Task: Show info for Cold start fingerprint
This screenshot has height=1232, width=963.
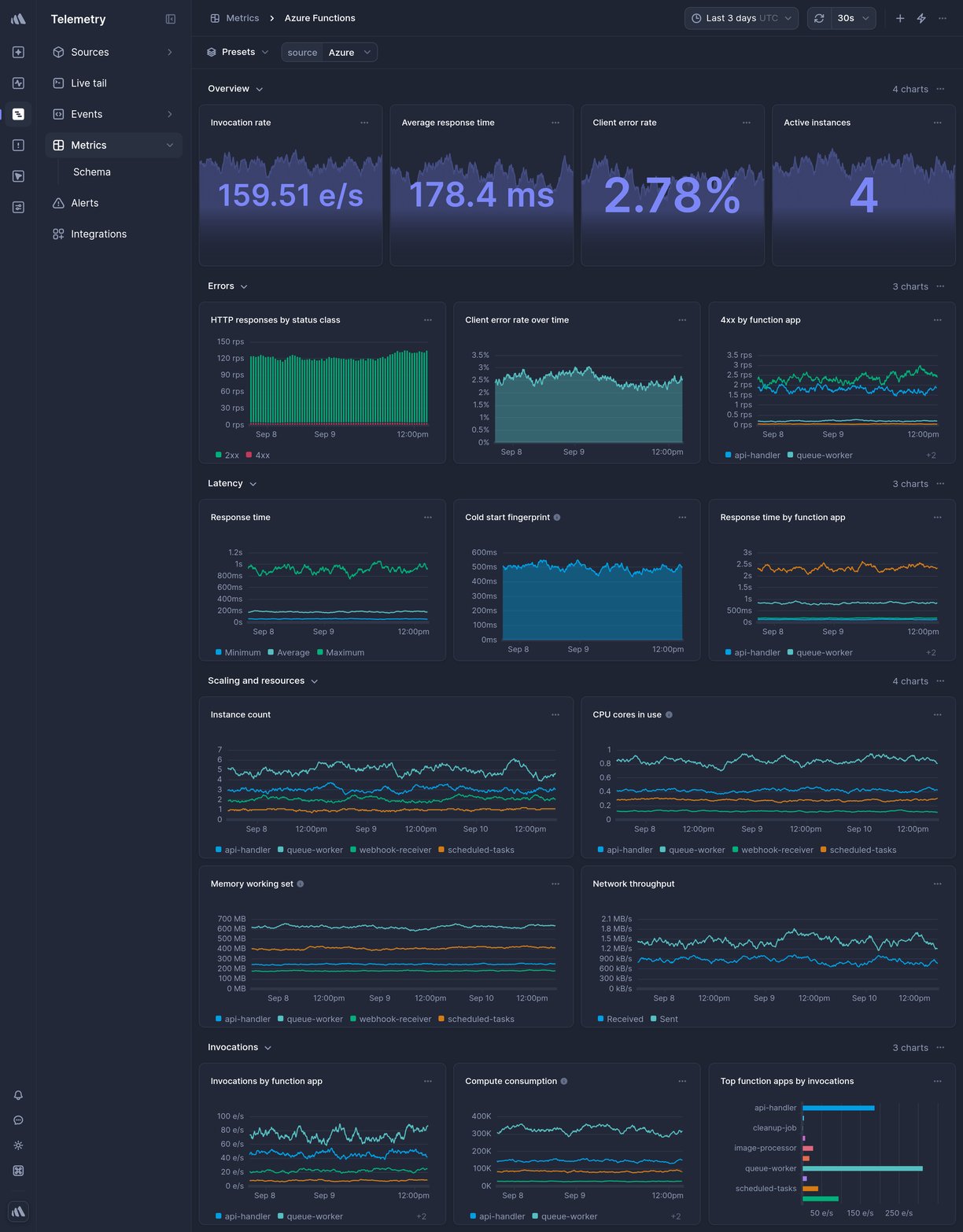Action: (x=557, y=518)
